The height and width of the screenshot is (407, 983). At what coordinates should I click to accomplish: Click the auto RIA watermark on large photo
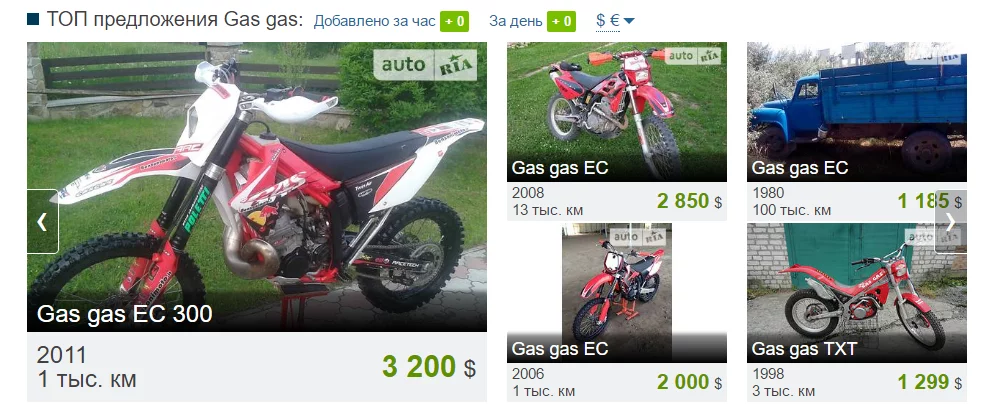[425, 65]
